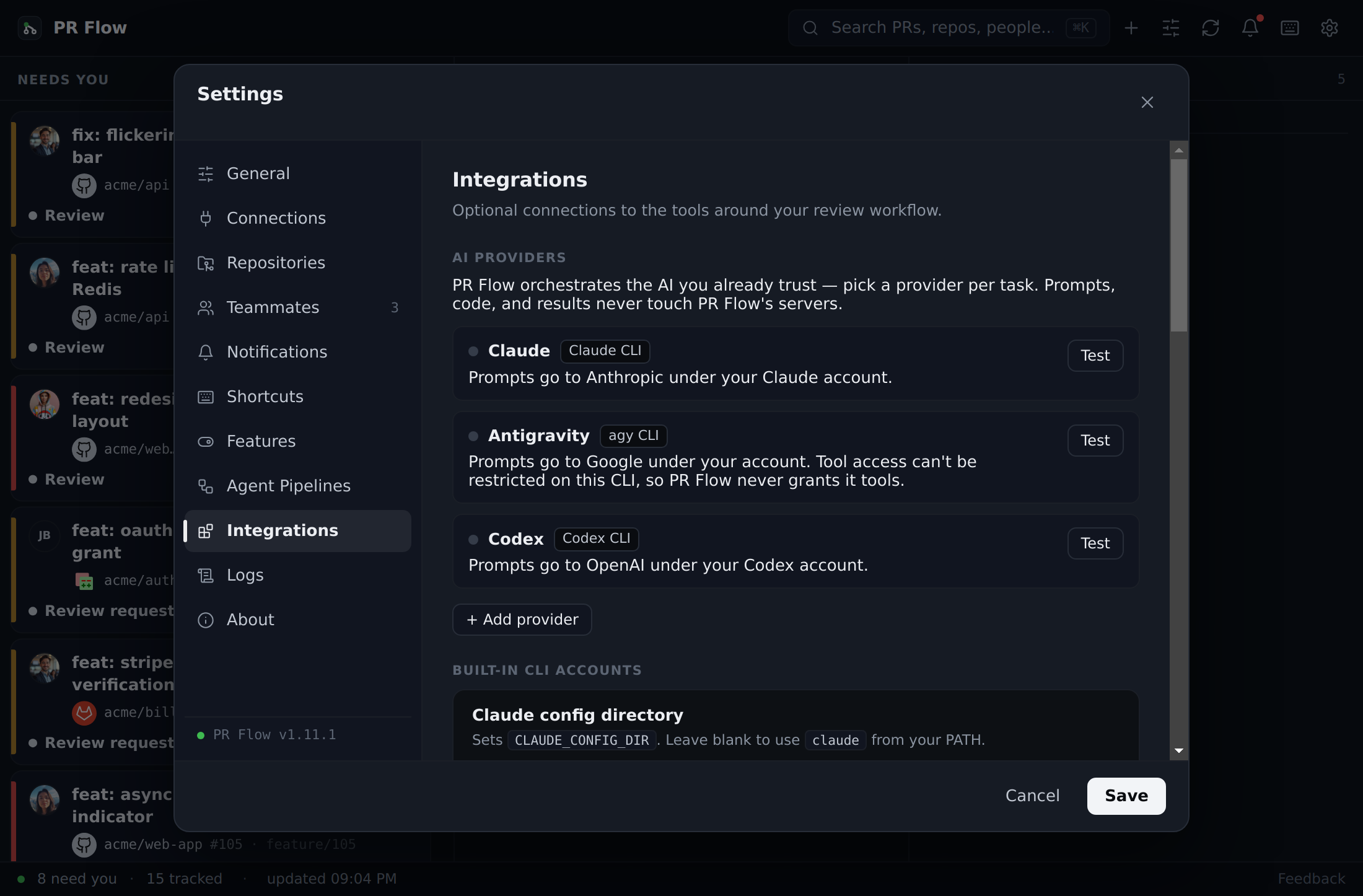This screenshot has width=1363, height=896.
Task: Click the About info icon
Action: click(206, 620)
